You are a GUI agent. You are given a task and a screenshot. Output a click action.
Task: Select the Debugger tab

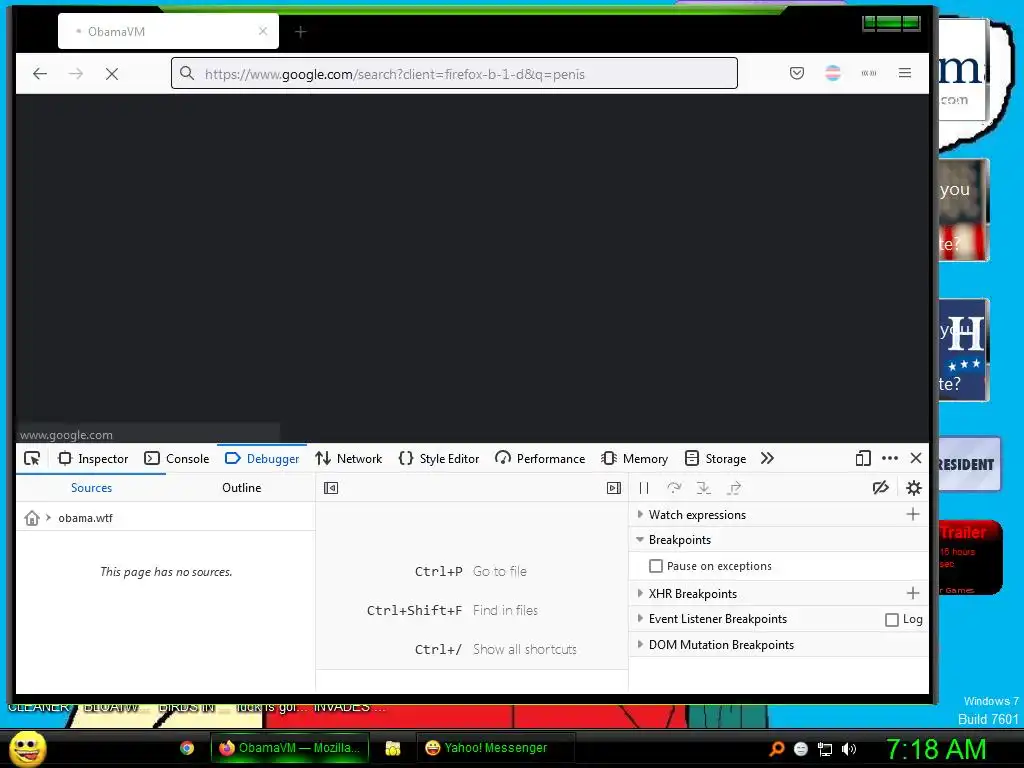[262, 458]
